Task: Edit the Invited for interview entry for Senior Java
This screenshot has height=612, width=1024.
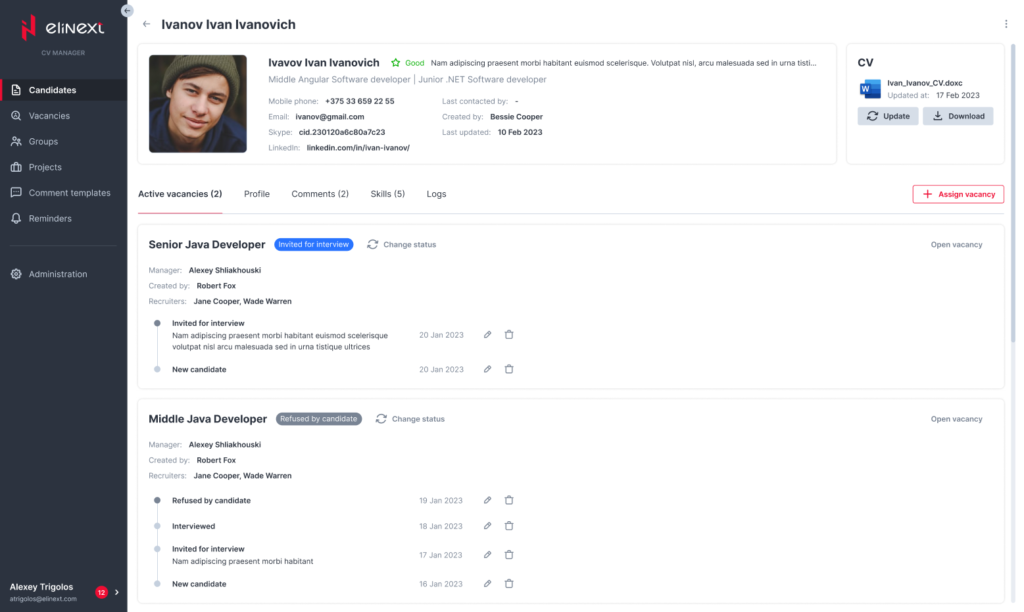Action: 487,335
